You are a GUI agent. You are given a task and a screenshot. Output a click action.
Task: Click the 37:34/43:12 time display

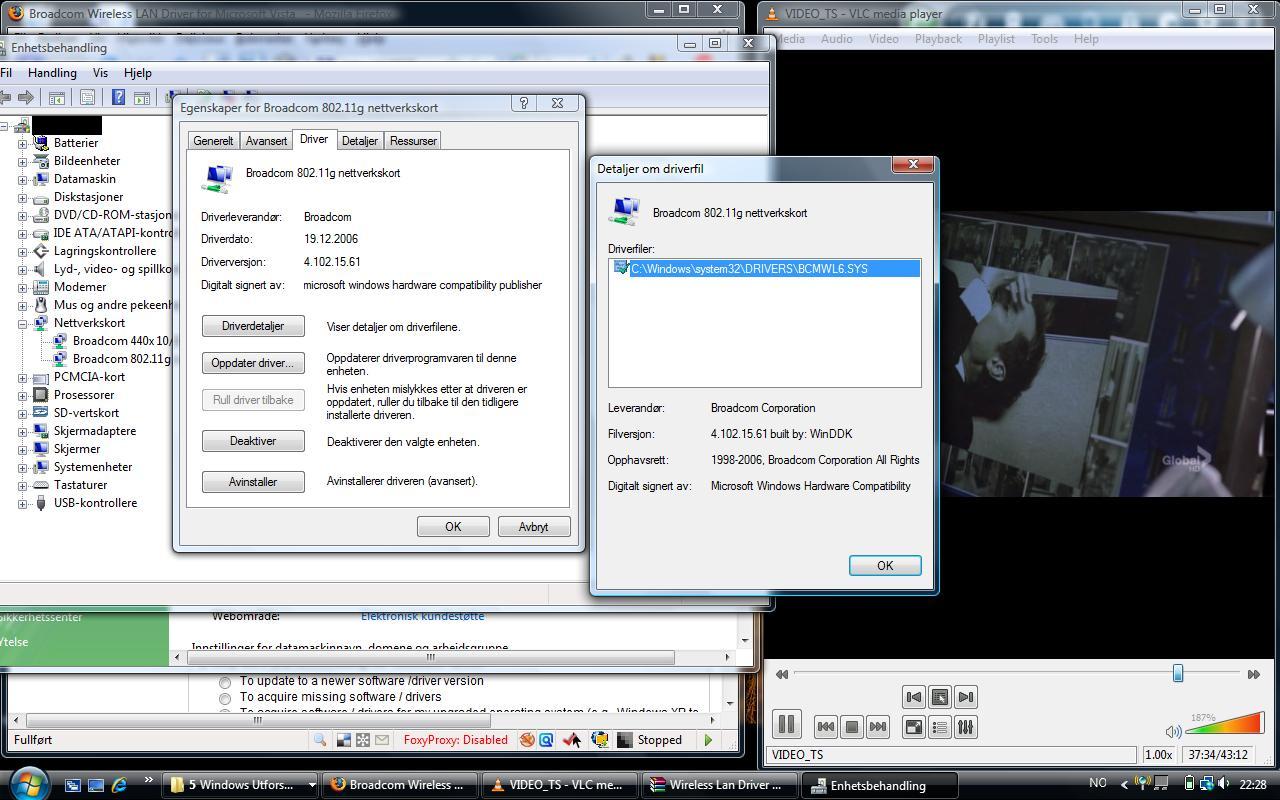[1217, 755]
